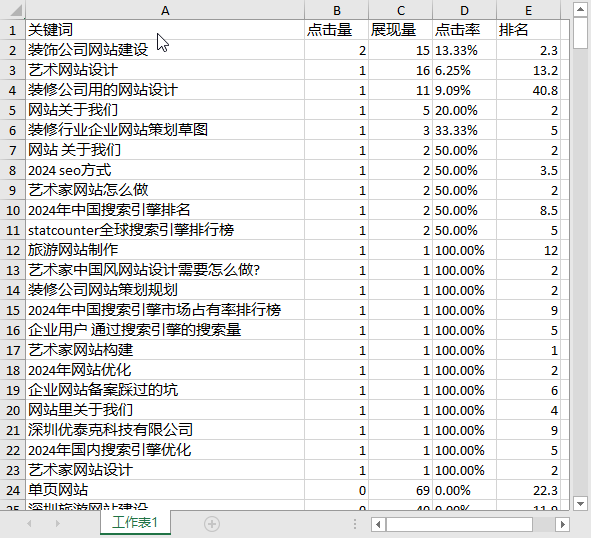
Task: Select column D header
Action: tap(464, 10)
